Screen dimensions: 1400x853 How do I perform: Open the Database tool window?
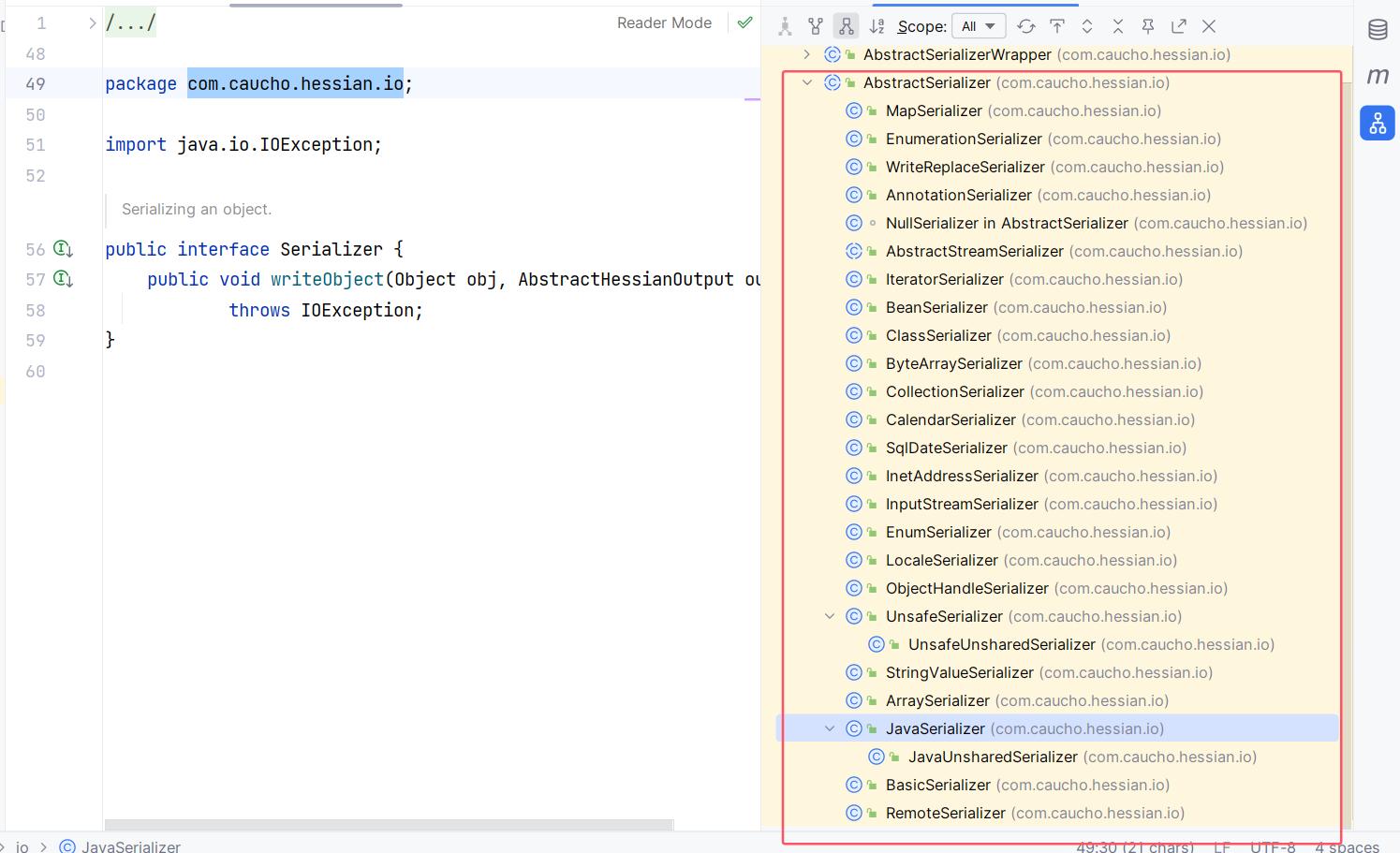(1378, 30)
